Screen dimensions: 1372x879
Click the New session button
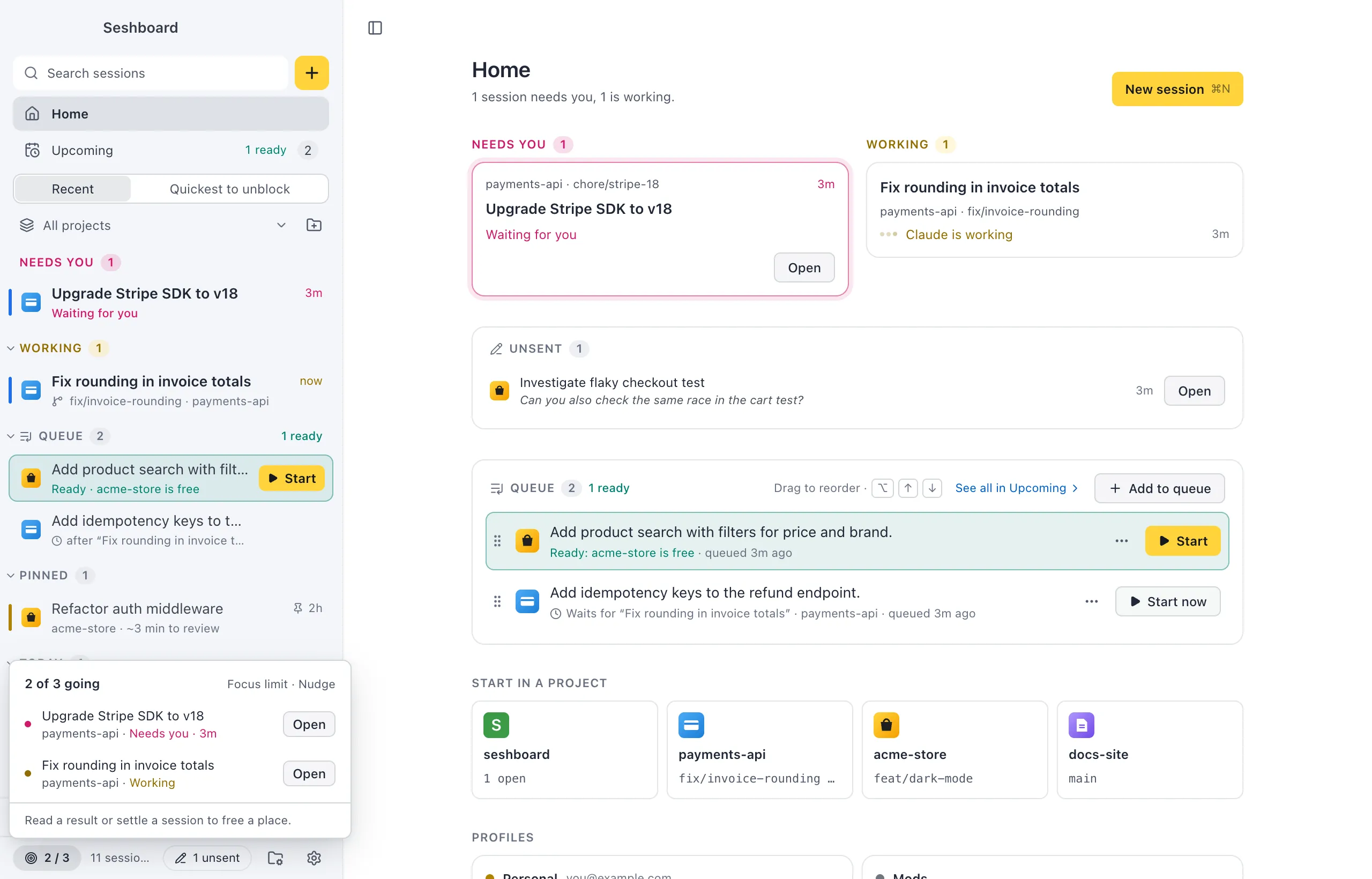pos(1177,89)
